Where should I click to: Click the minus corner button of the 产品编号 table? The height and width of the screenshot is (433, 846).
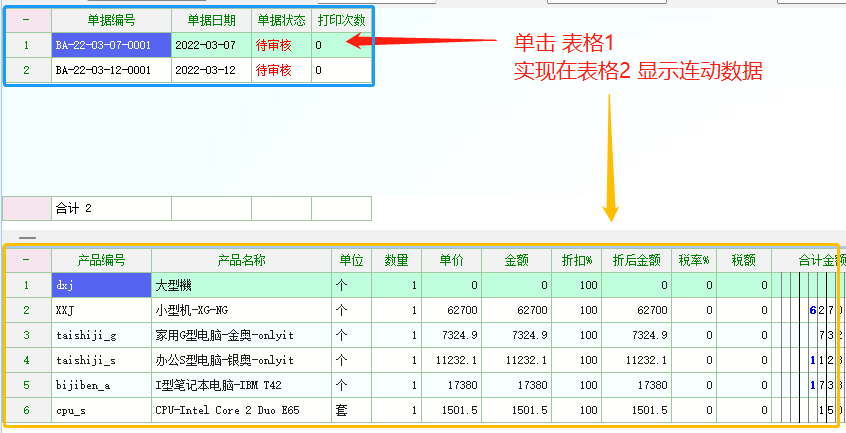coord(27,260)
